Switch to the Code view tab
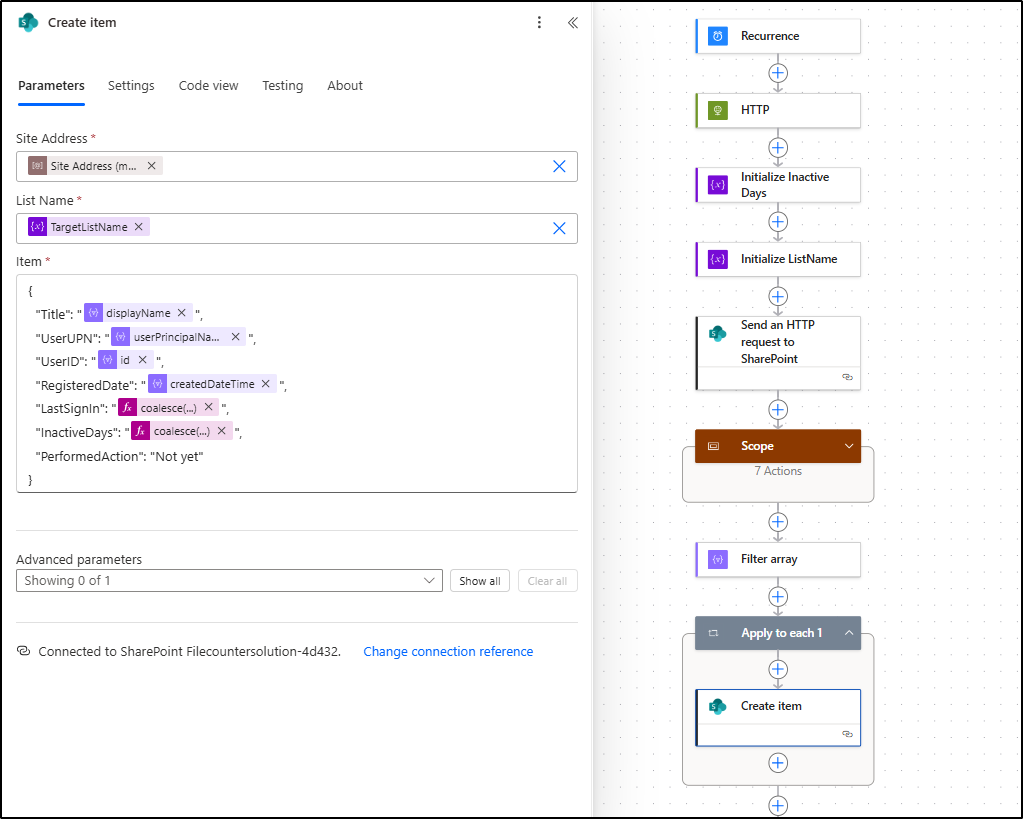This screenshot has width=1023, height=819. click(208, 86)
